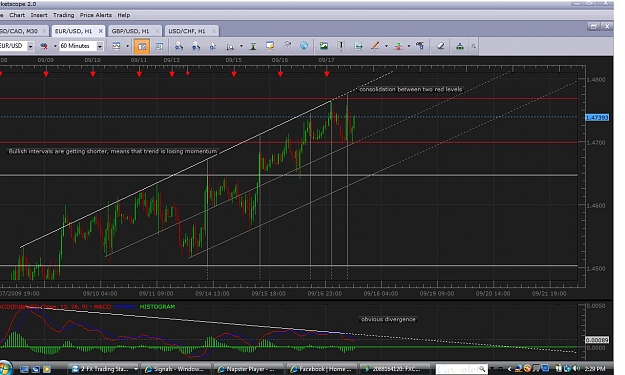Click the 0.00089 indicator value label
Viewport: 625px width, 375px height.
click(597, 340)
